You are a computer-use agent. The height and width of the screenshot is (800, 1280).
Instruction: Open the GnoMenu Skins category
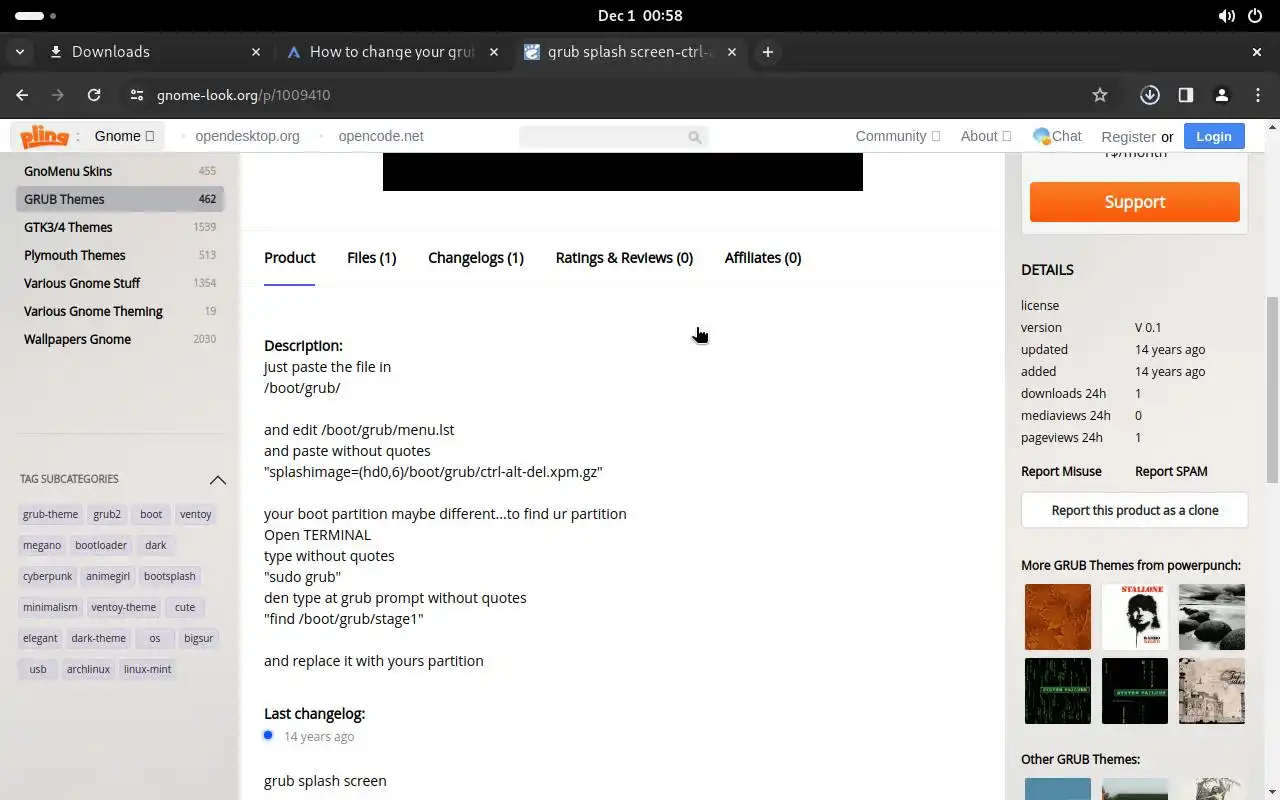pos(120,171)
